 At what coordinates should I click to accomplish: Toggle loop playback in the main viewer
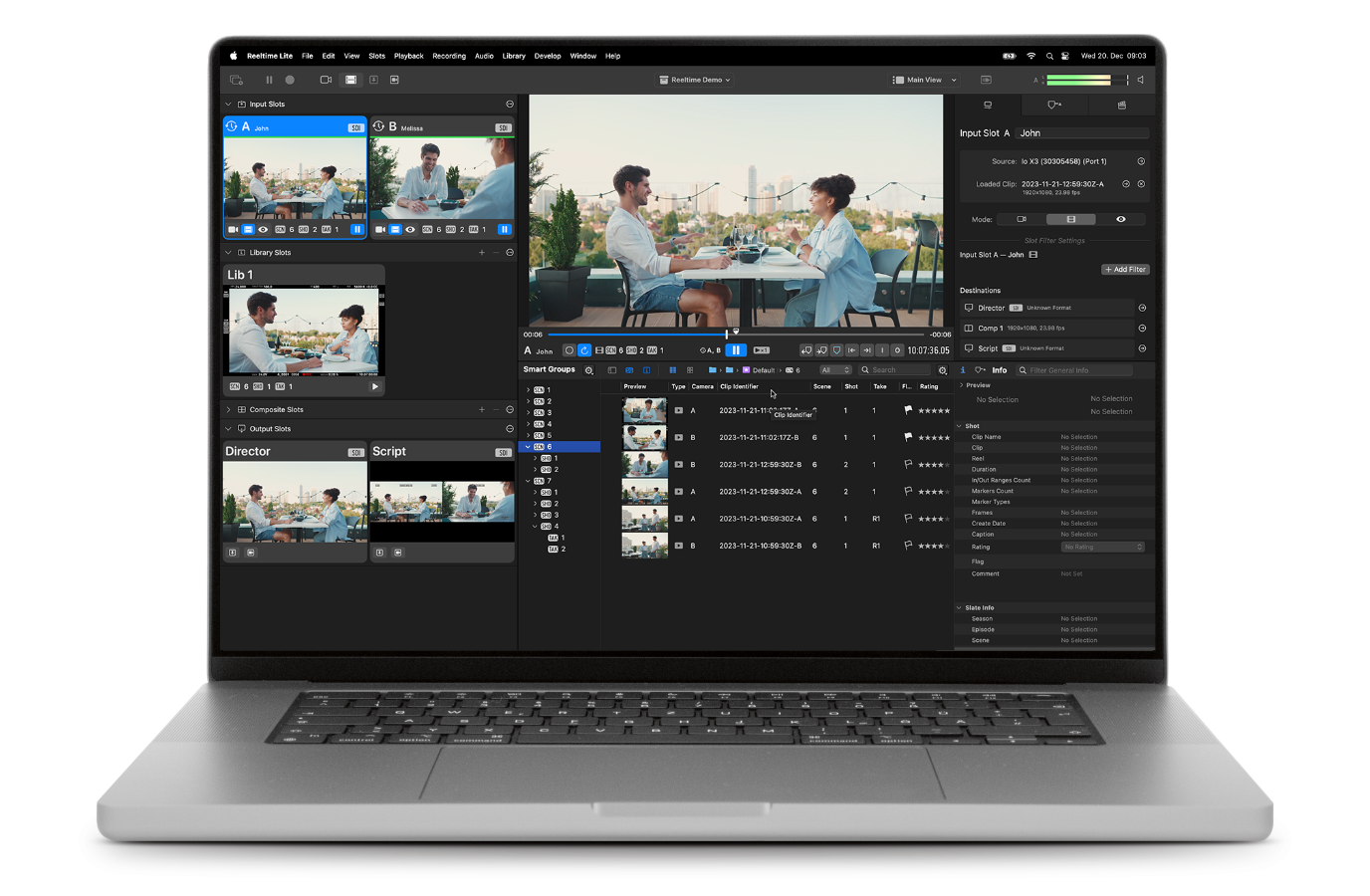pos(584,350)
